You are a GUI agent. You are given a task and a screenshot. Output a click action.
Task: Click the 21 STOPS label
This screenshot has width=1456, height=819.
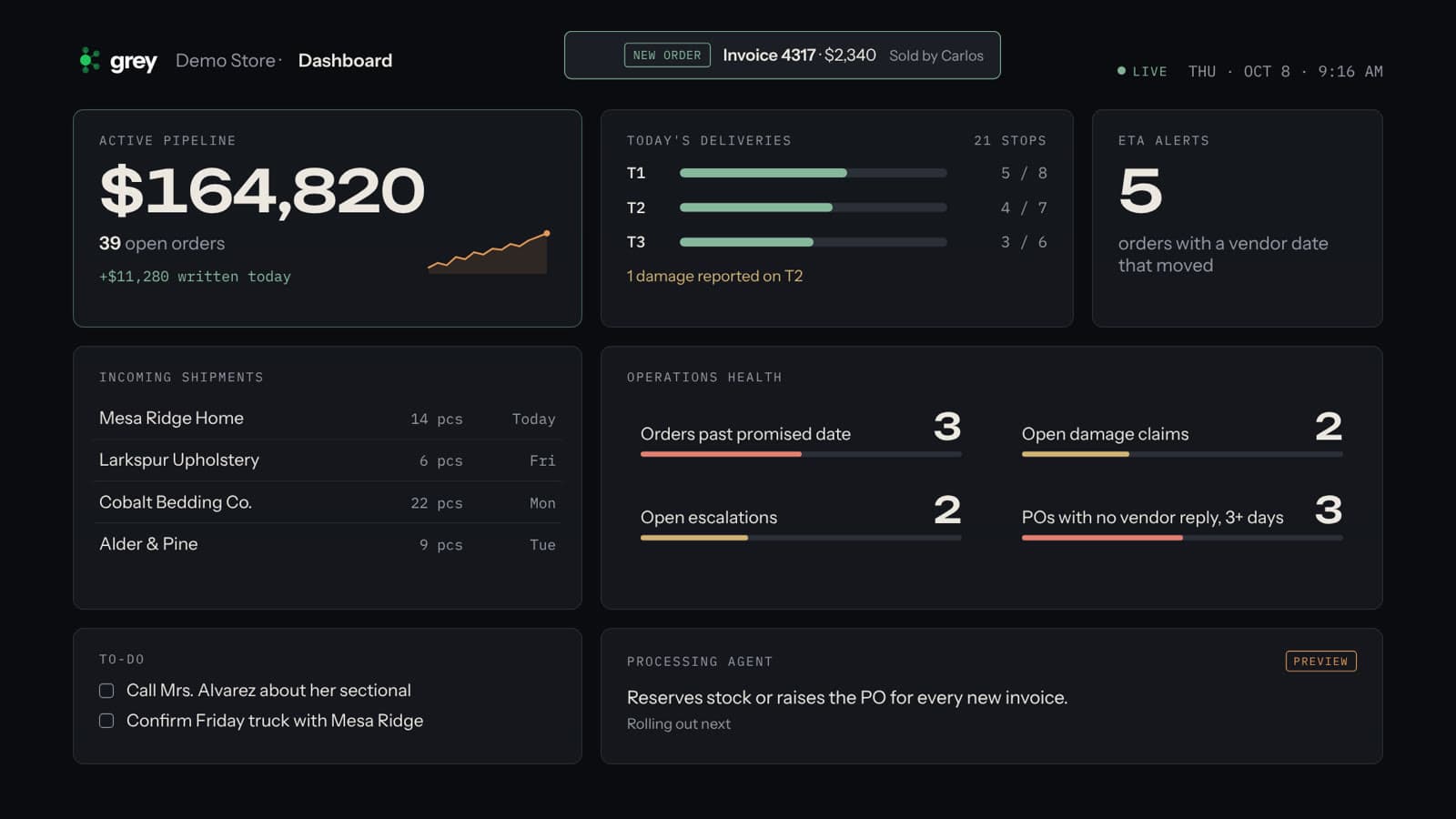pyautogui.click(x=1010, y=141)
